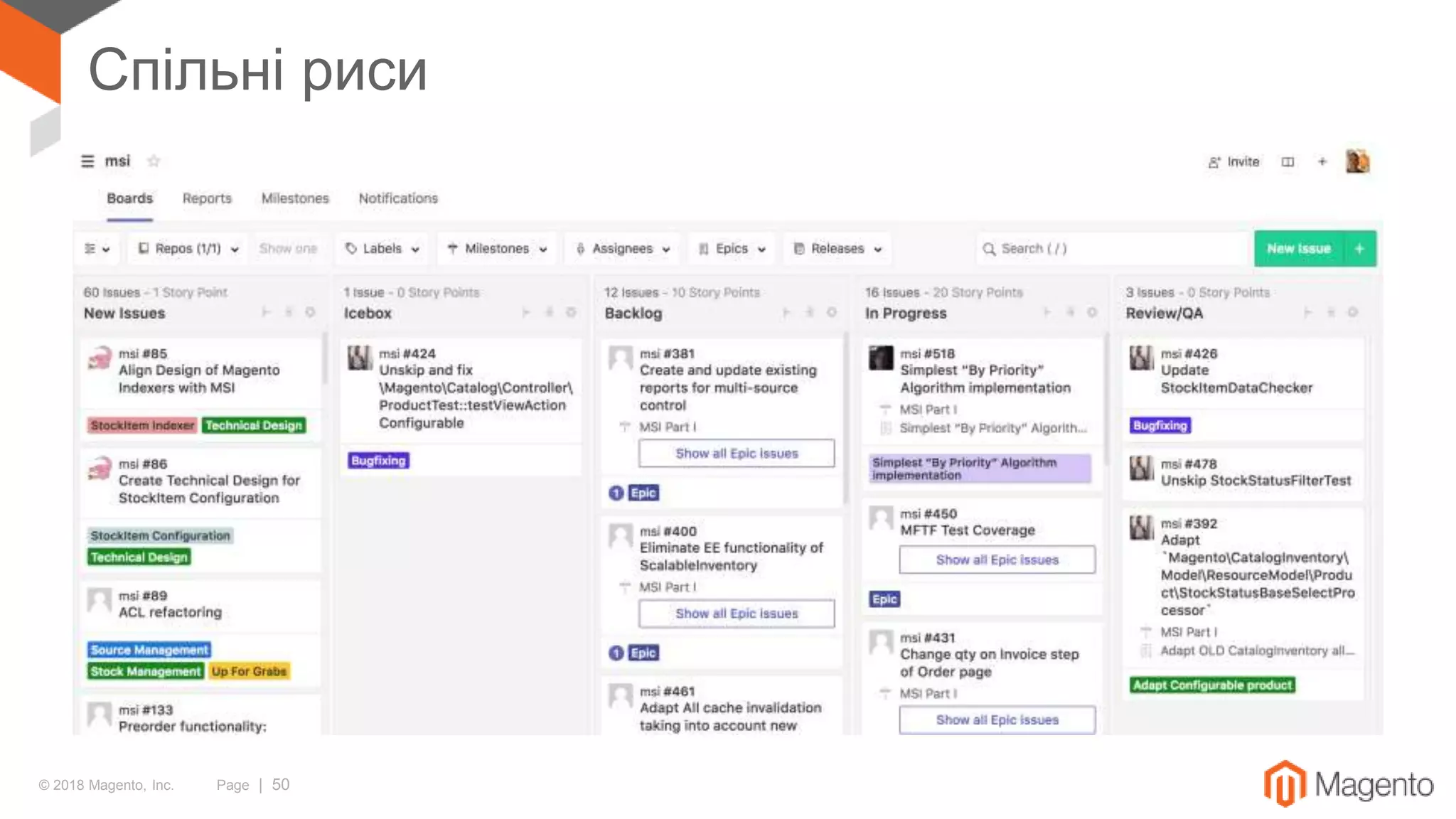The height and width of the screenshot is (819, 1456).
Task: Click the collapse icon on Icebox column
Action: (x=526, y=312)
